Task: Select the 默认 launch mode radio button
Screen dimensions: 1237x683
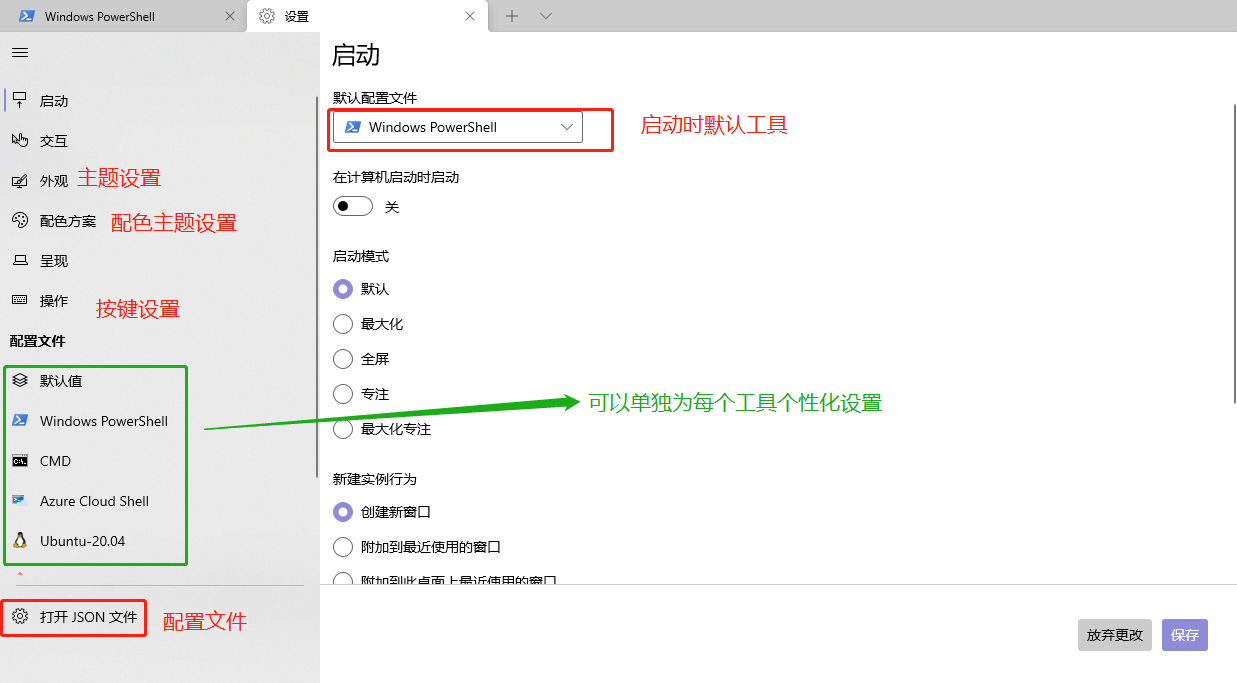Action: (x=343, y=289)
